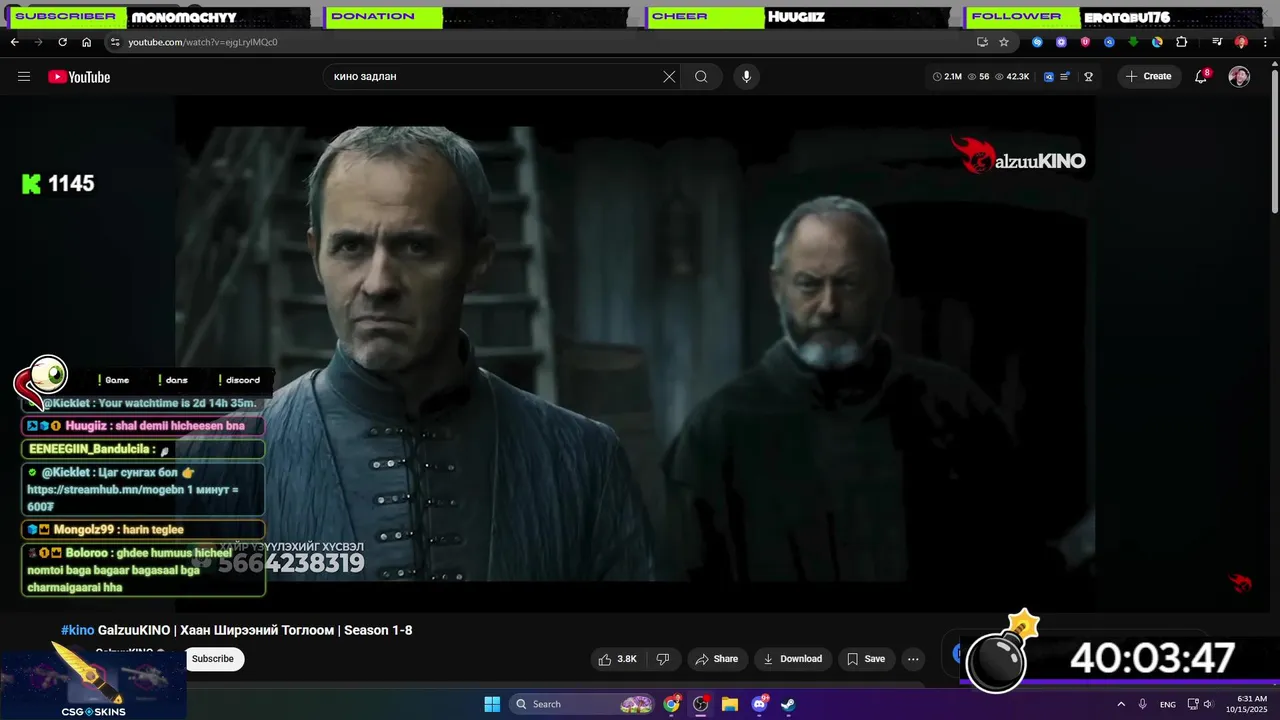Open the media control button
This screenshot has height=720, width=1280.
coord(1217,42)
